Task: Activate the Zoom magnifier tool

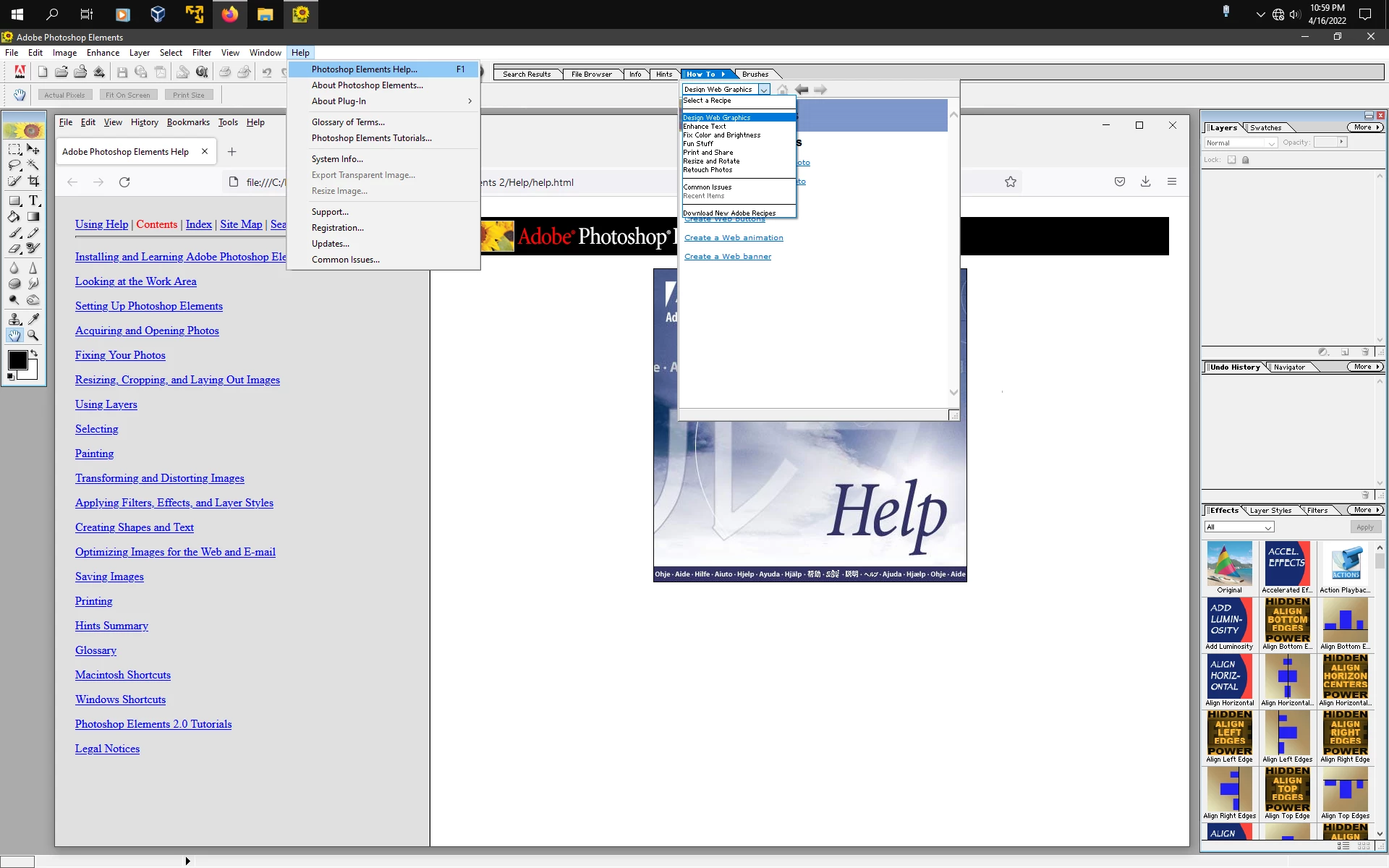Action: pyautogui.click(x=33, y=335)
